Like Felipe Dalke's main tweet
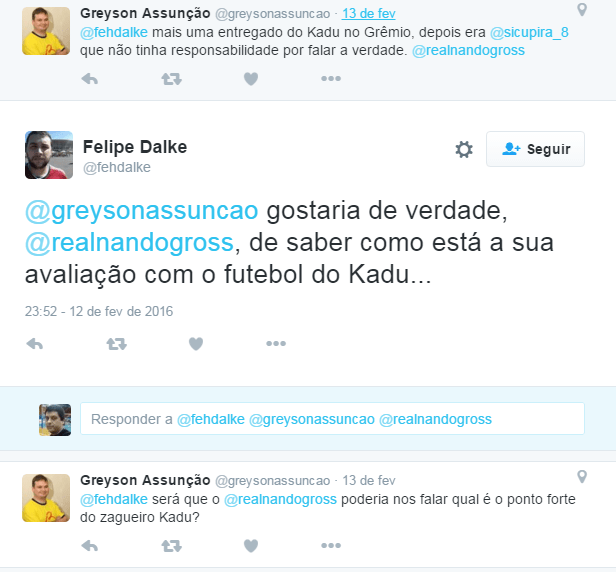The image size is (616, 572). tap(196, 344)
